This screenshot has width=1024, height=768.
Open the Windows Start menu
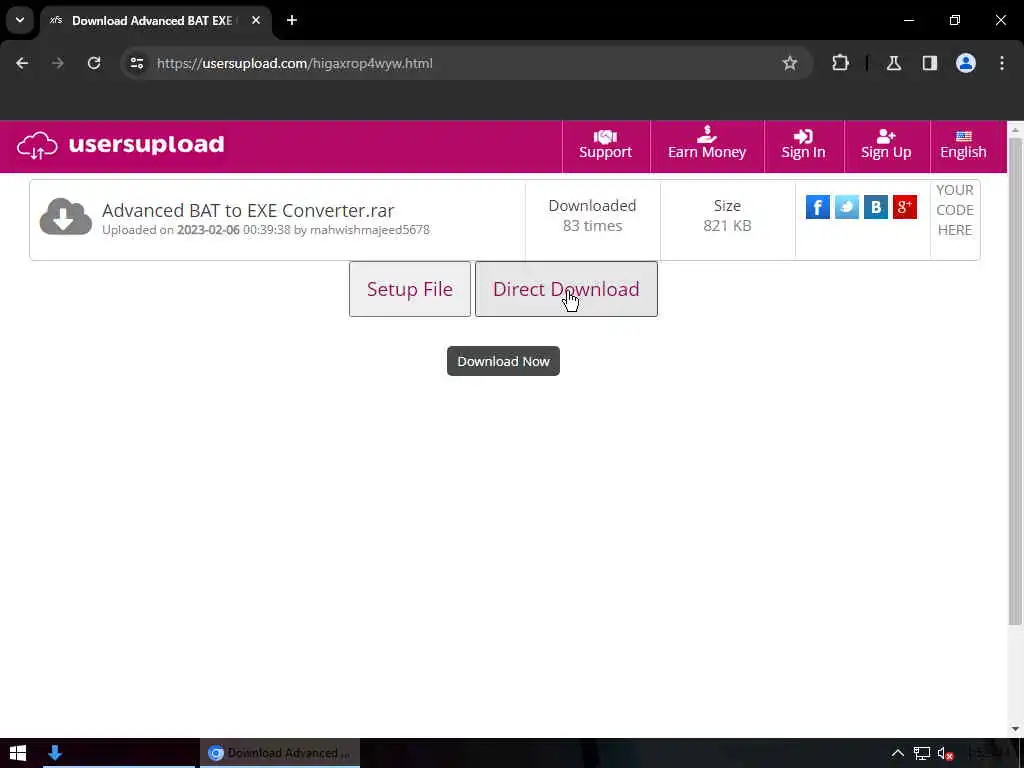click(18, 753)
